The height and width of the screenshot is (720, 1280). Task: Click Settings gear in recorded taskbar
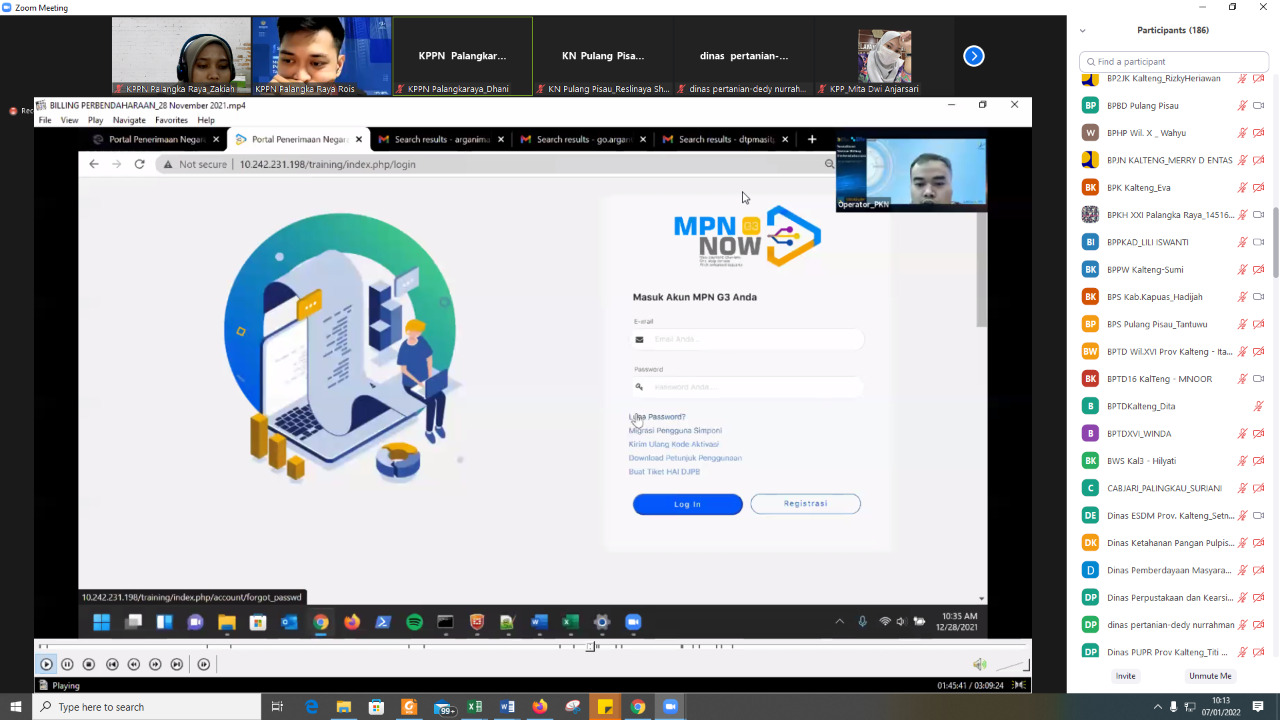601,622
